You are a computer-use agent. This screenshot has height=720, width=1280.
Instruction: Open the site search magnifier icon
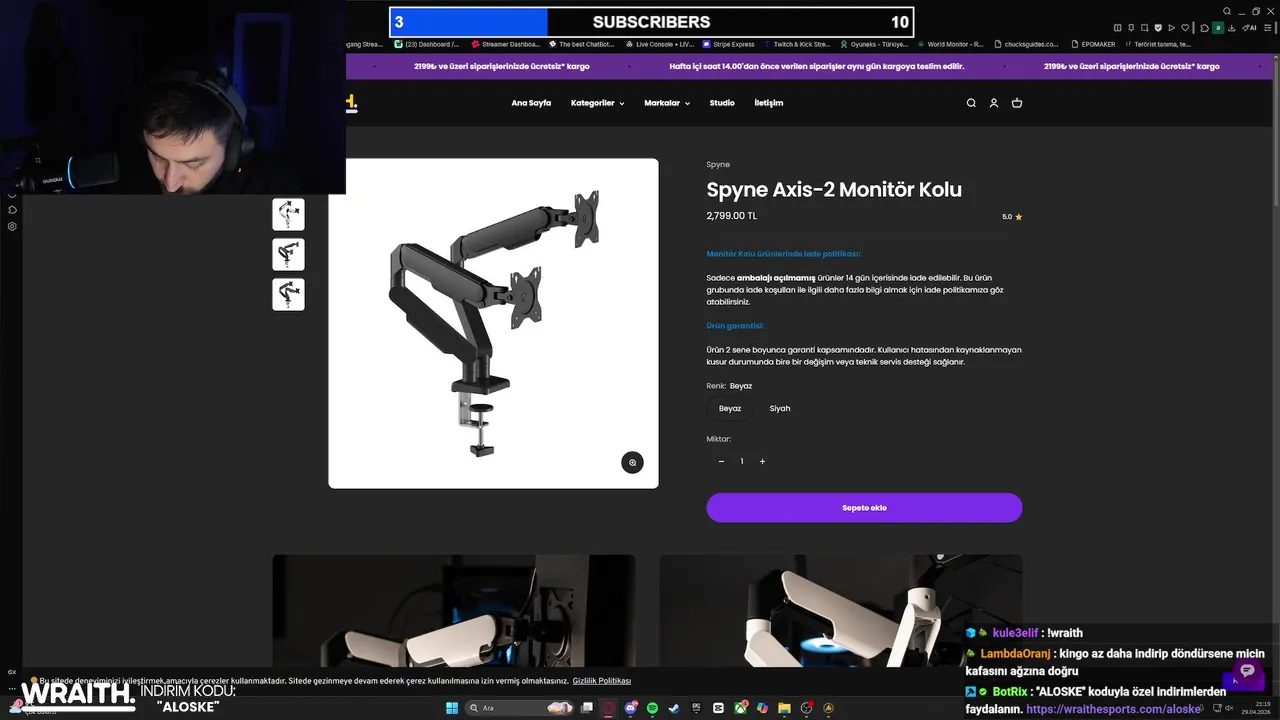click(x=971, y=103)
